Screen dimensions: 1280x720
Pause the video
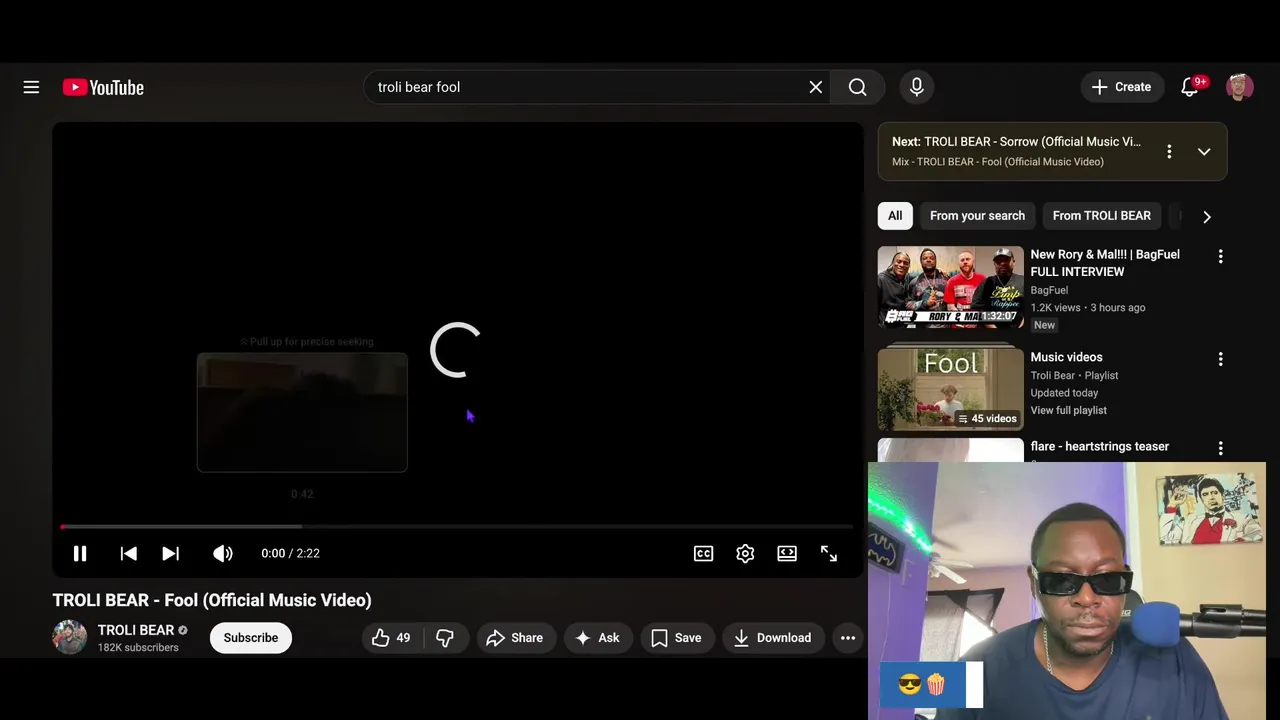click(x=80, y=553)
